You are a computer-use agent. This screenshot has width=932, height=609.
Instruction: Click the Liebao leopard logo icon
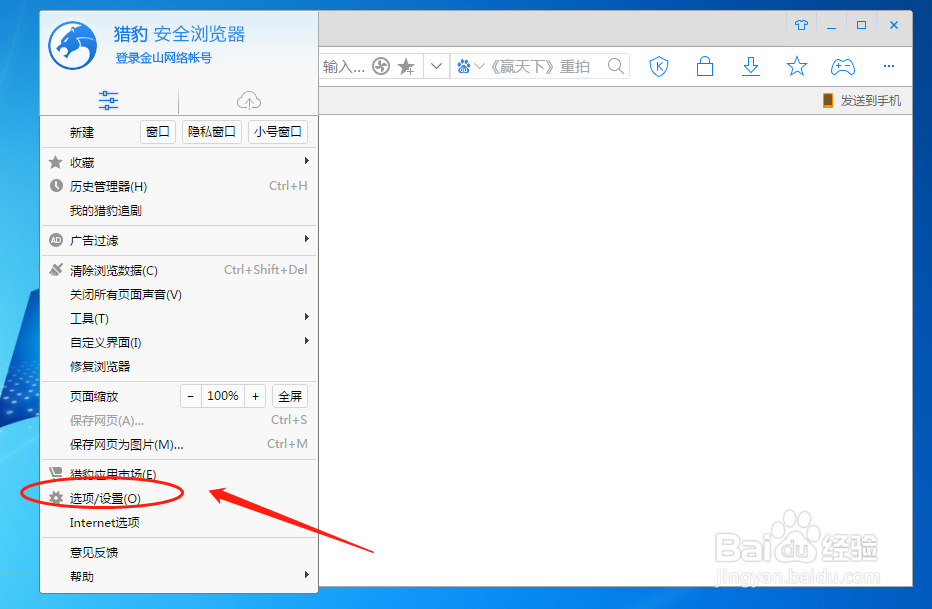(x=73, y=45)
